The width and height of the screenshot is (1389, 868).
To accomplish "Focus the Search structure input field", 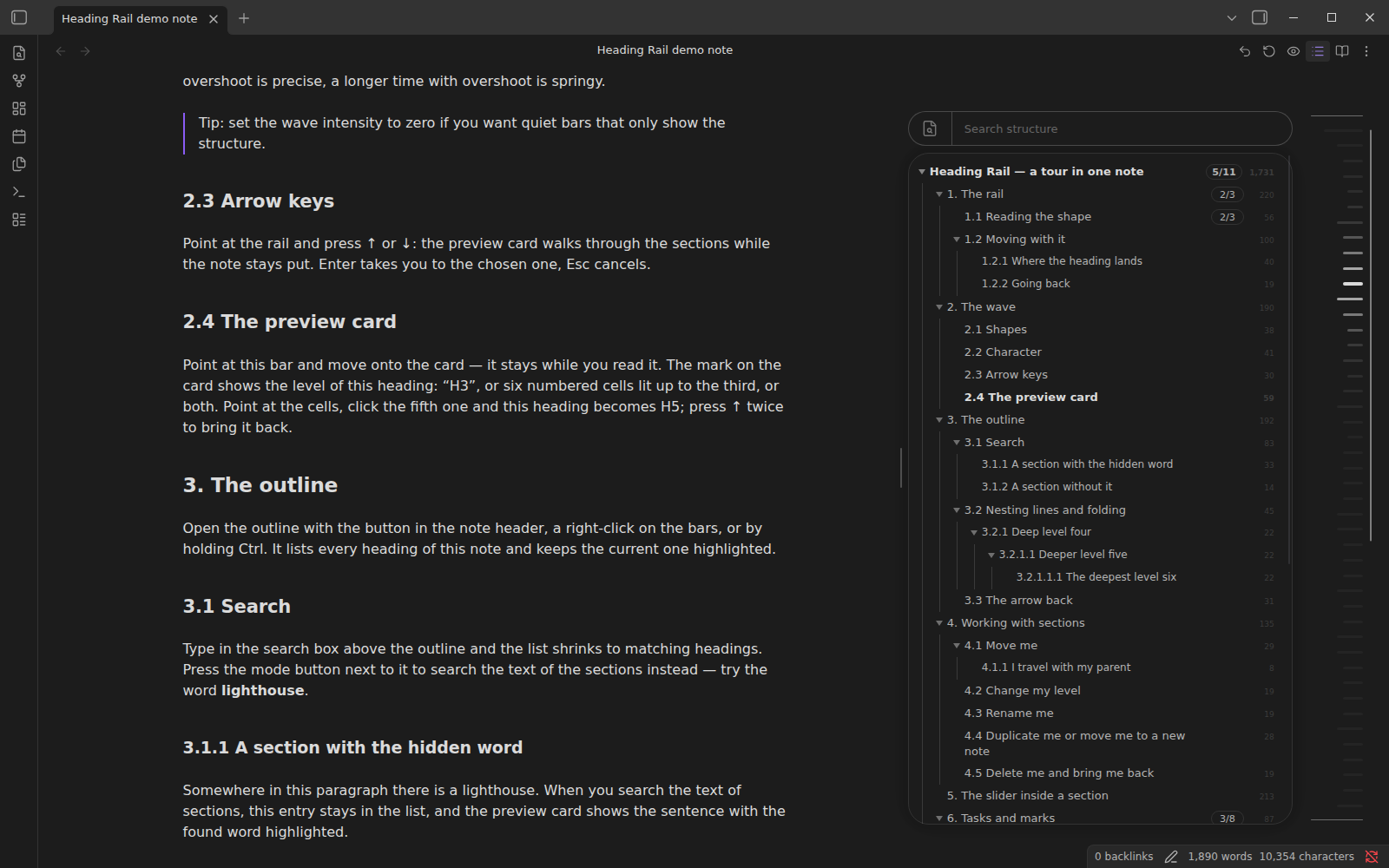I will tap(1121, 128).
